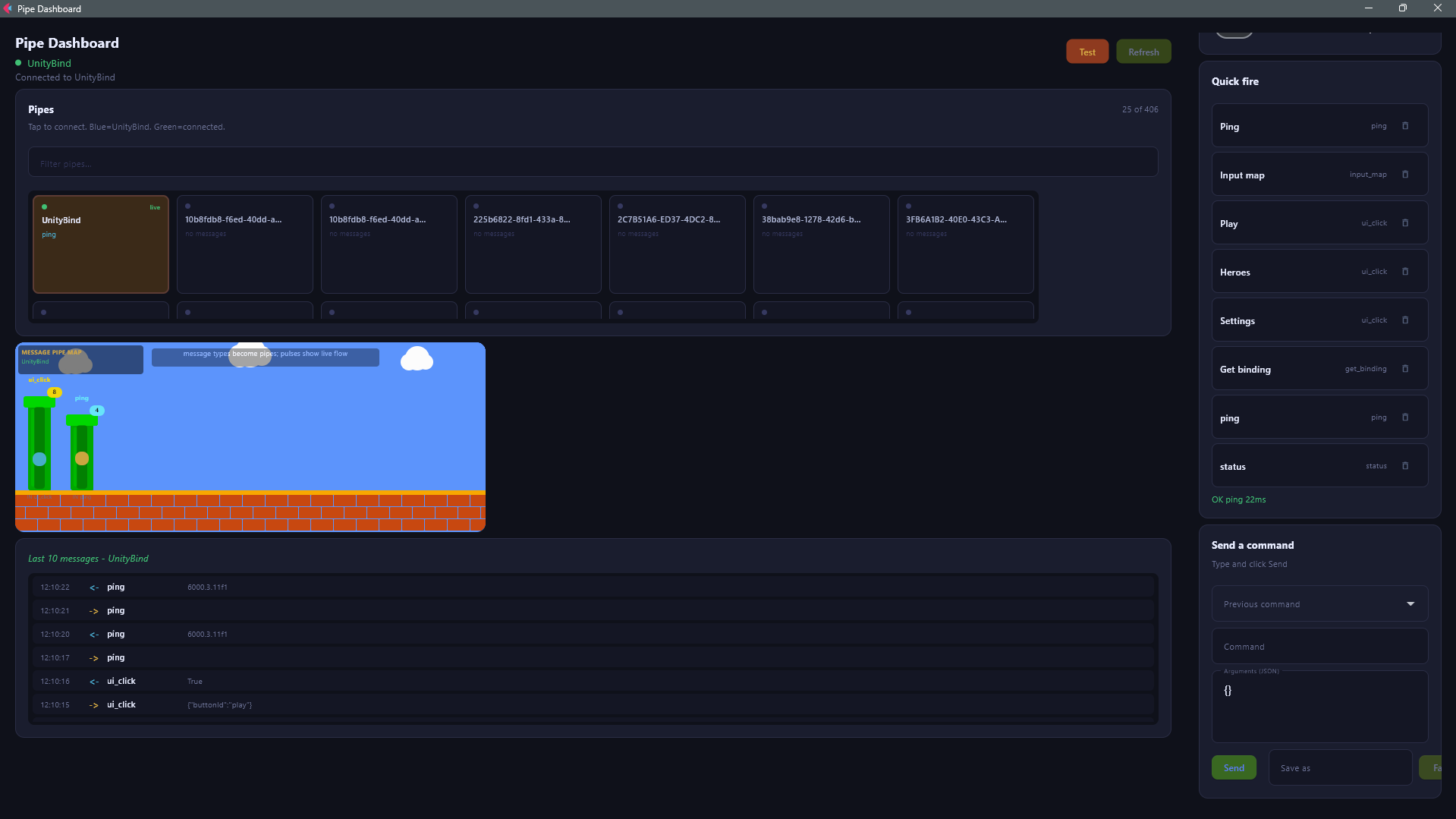1456x819 pixels.
Task: Delete the lowercase ping quick fire entry
Action: [x=1404, y=417]
